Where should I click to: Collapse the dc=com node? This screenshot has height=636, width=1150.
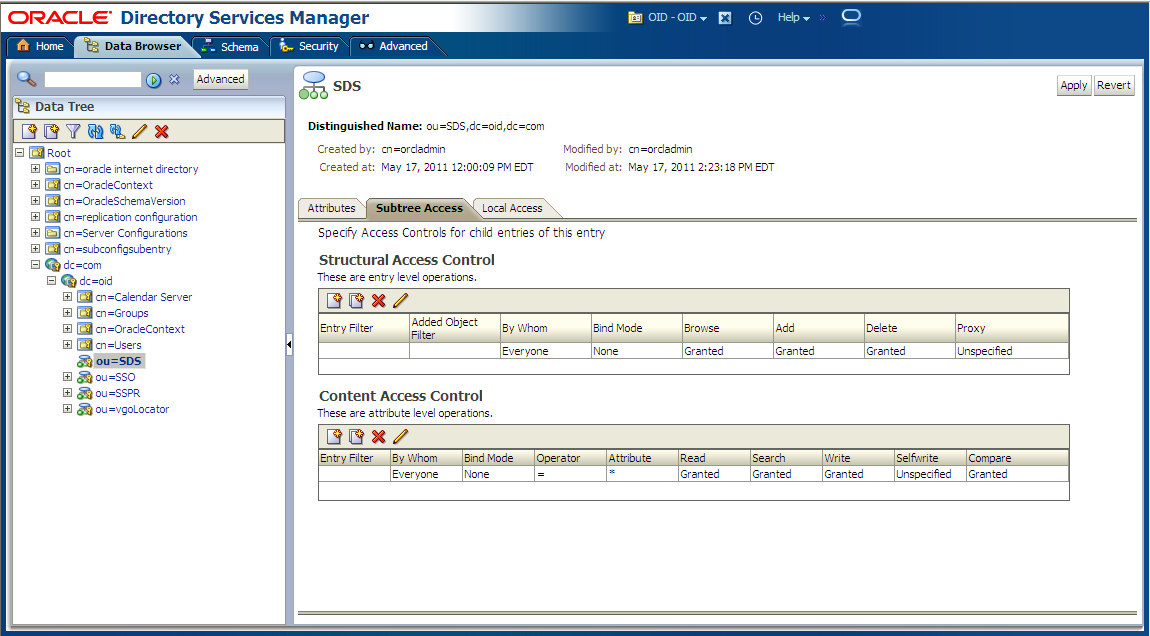(x=35, y=265)
